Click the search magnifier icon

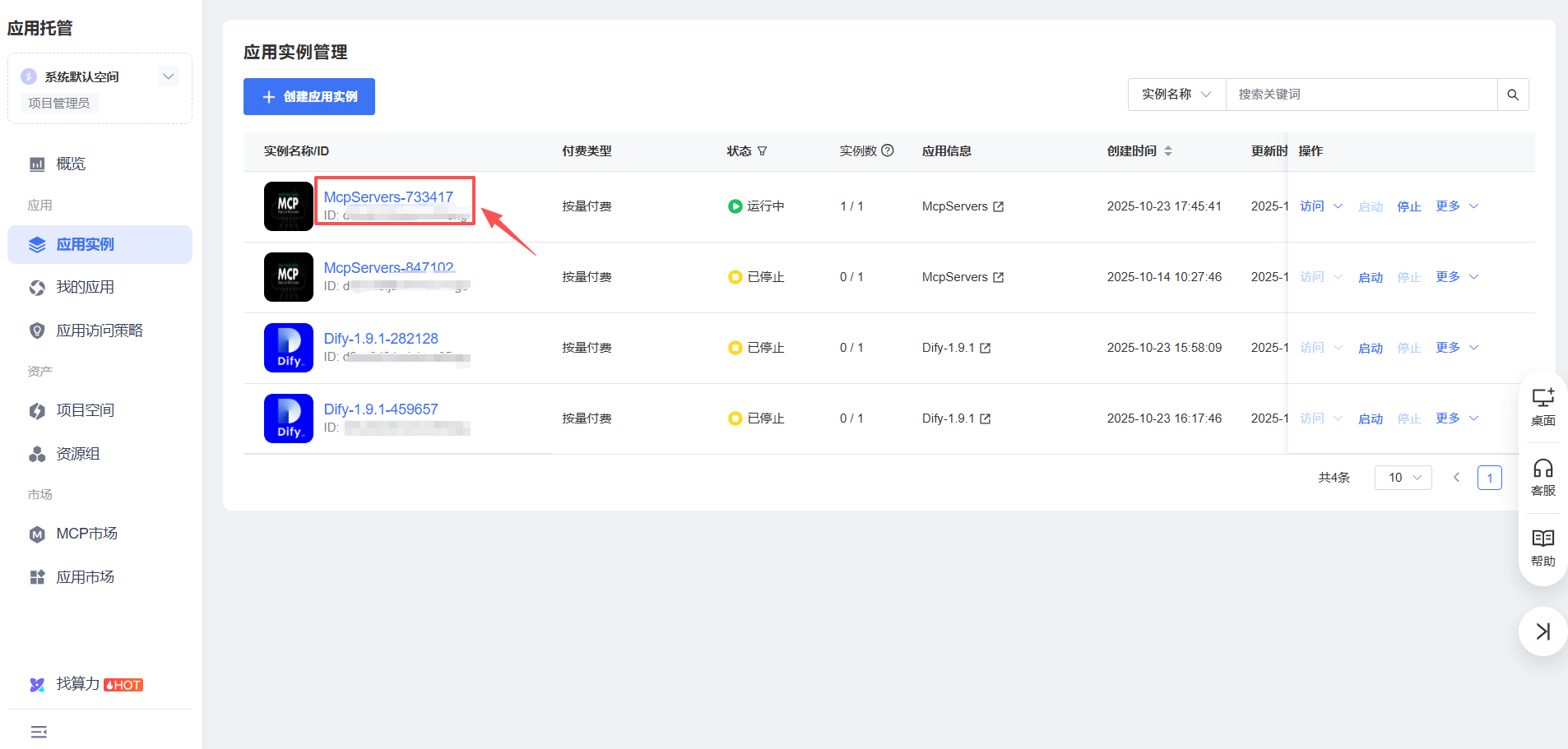click(1512, 95)
